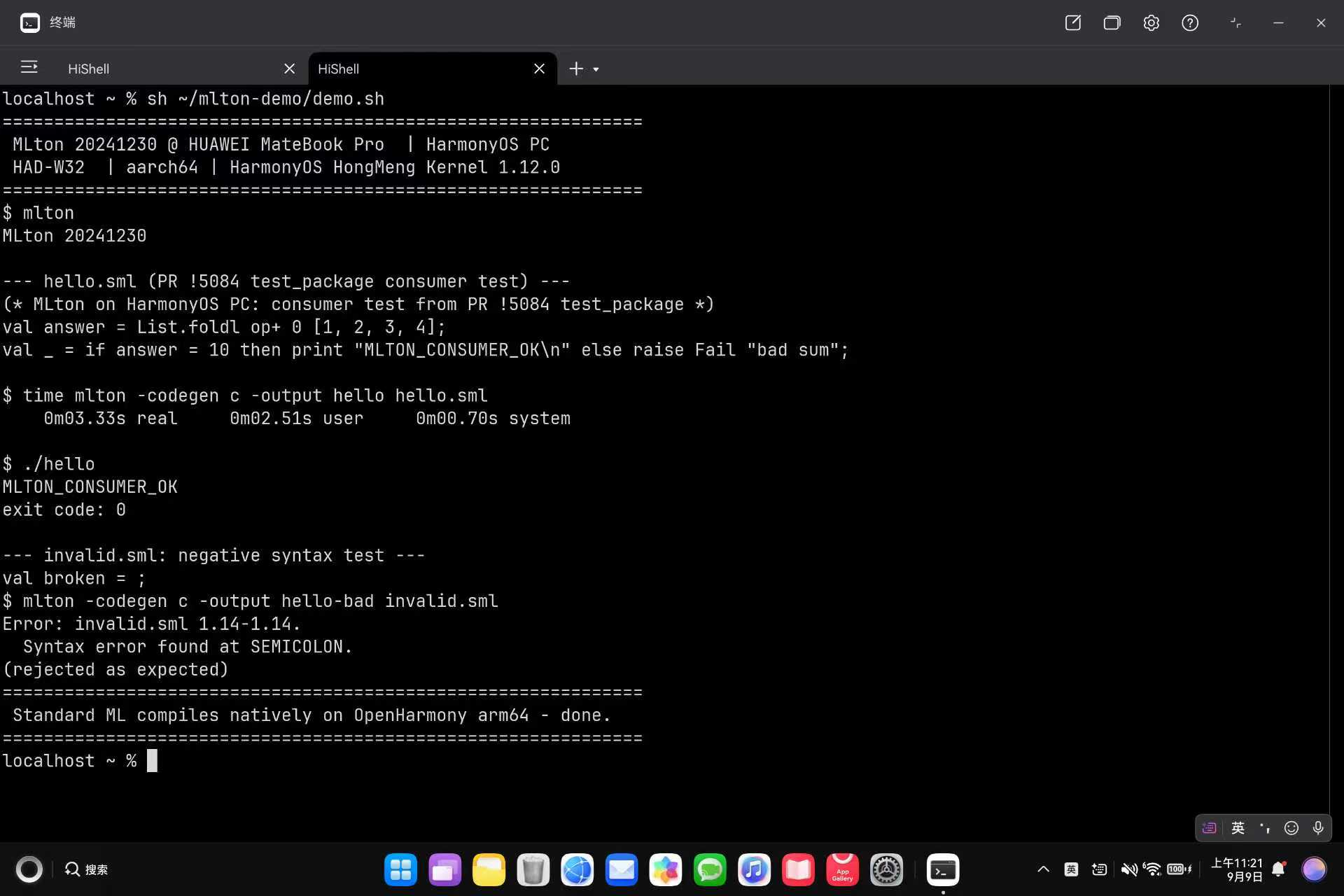The image size is (1344, 896).
Task: Minimize the terminal window
Action: click(x=1278, y=23)
